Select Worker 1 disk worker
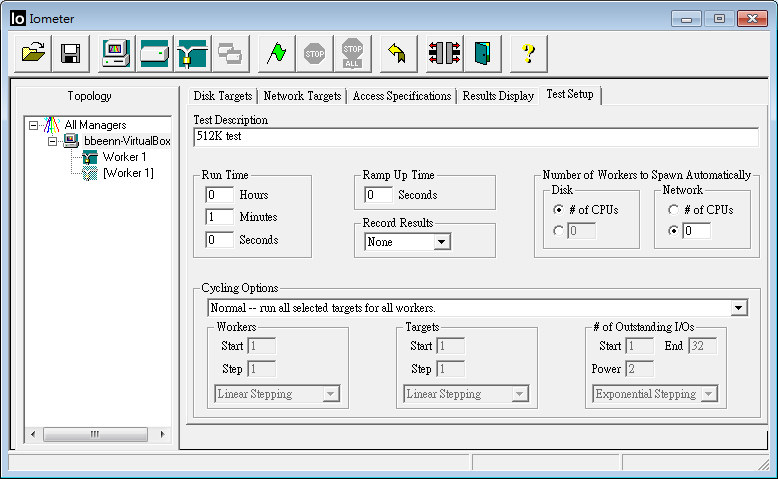 (124, 157)
